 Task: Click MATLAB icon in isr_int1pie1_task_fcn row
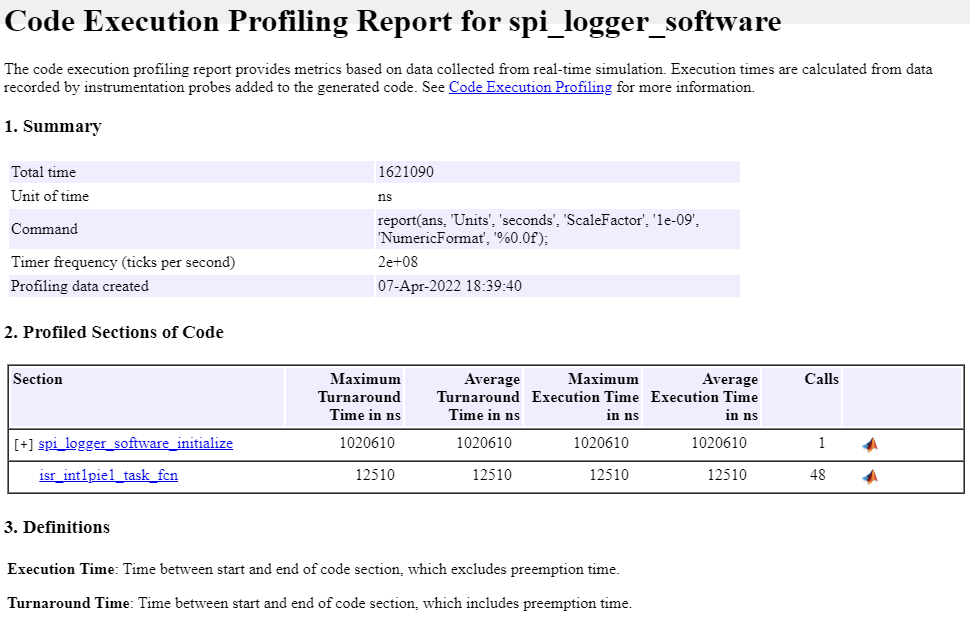(870, 476)
